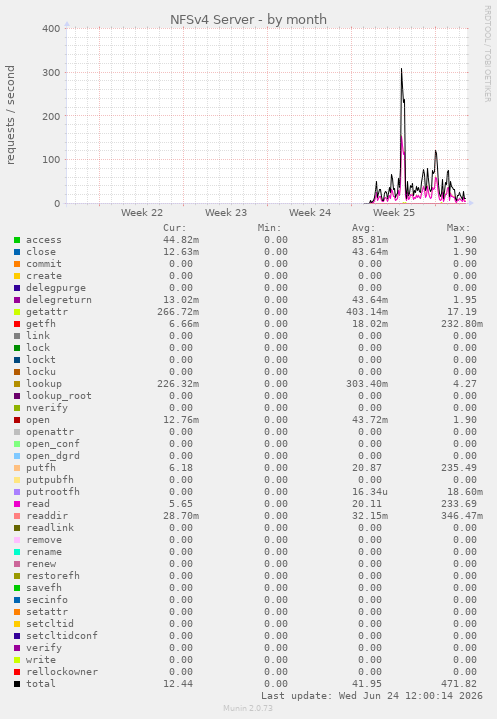Click the graph title 'NFSv4 Server - by month'
Viewport: 497px width, 719px height.
point(248,20)
